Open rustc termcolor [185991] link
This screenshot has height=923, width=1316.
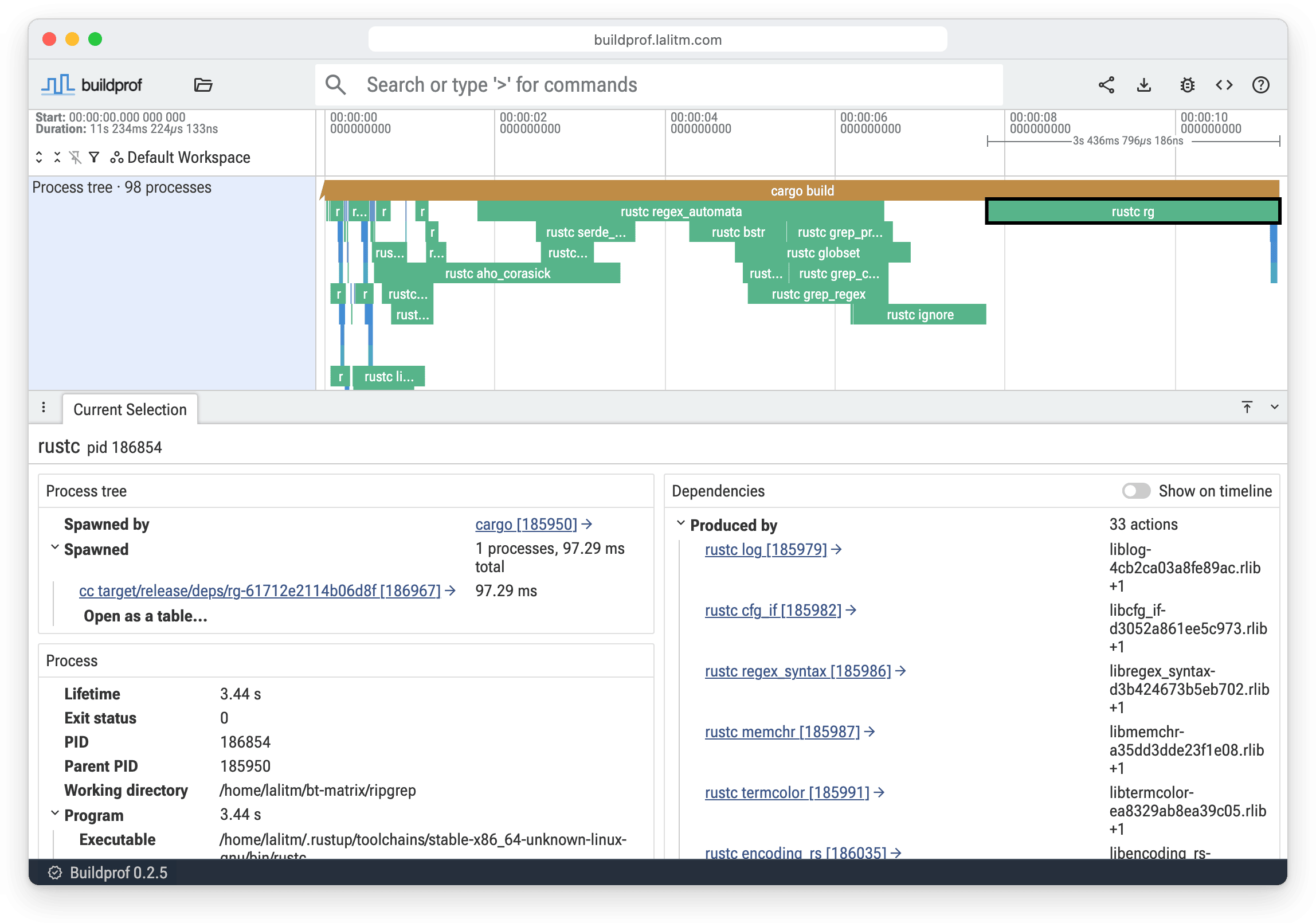coord(787,792)
